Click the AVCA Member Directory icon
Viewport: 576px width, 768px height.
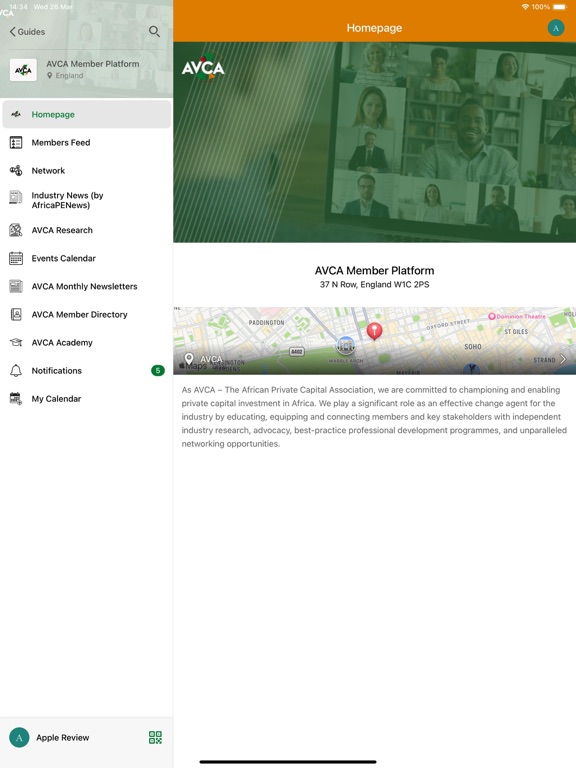click(16, 314)
